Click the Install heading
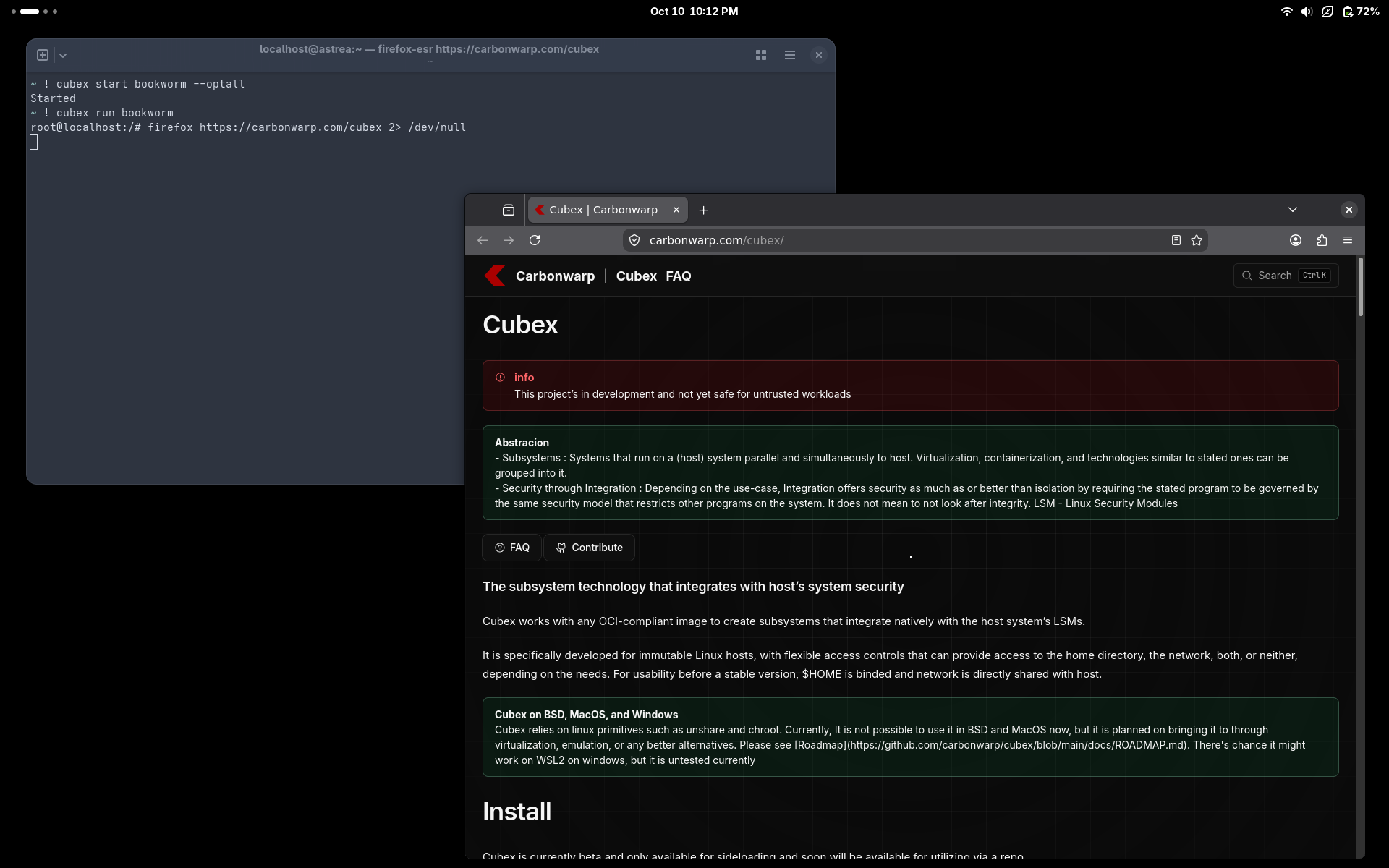Screen dimensions: 1389x868 pyautogui.click(x=517, y=812)
